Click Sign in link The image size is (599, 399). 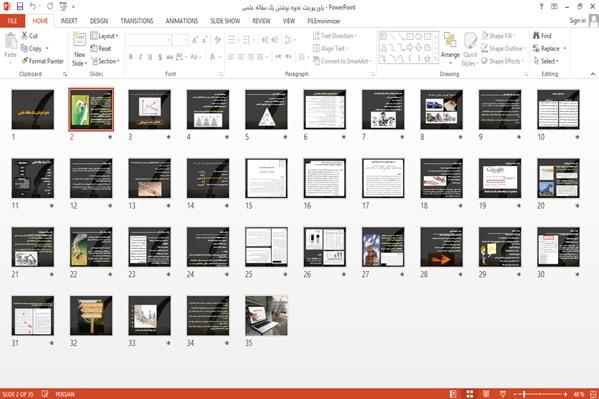[x=577, y=21]
